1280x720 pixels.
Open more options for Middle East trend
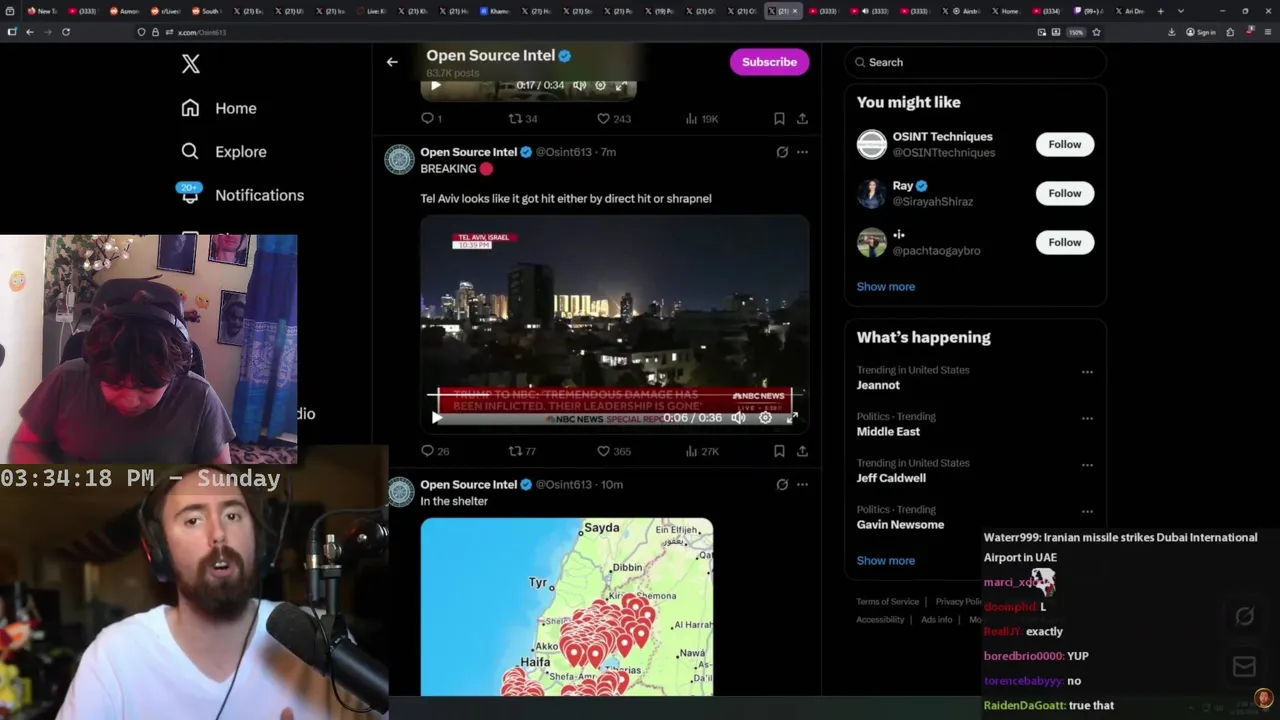point(1087,418)
